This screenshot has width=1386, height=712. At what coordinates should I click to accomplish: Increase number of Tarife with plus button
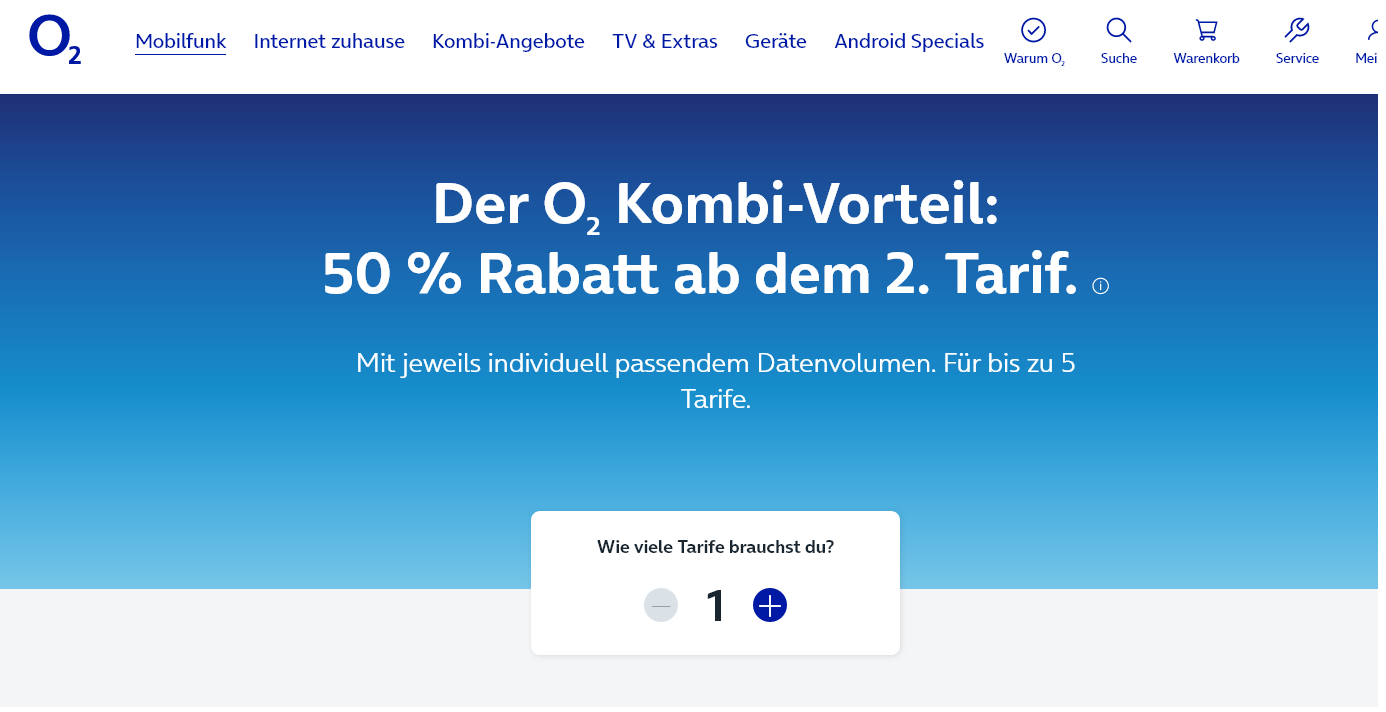click(770, 605)
